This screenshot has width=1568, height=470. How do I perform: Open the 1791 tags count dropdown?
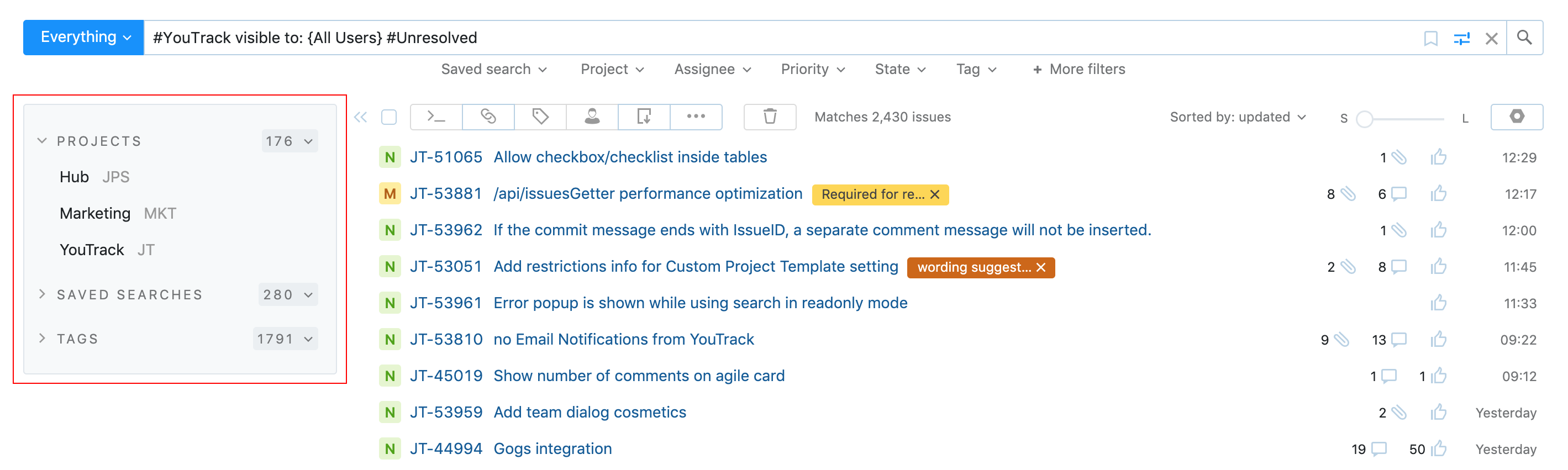(286, 339)
